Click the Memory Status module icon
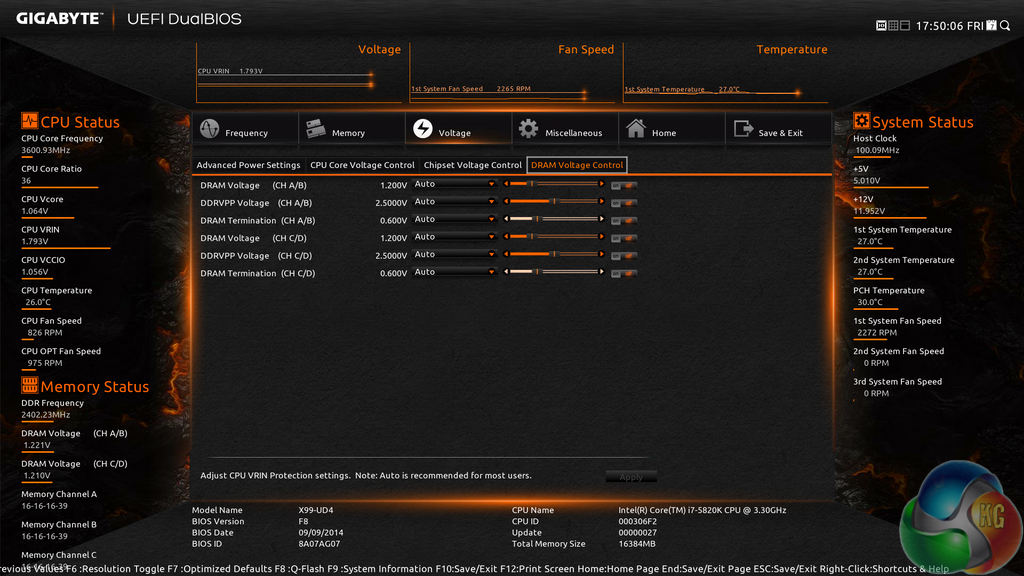This screenshot has width=1024, height=576. click(x=29, y=385)
